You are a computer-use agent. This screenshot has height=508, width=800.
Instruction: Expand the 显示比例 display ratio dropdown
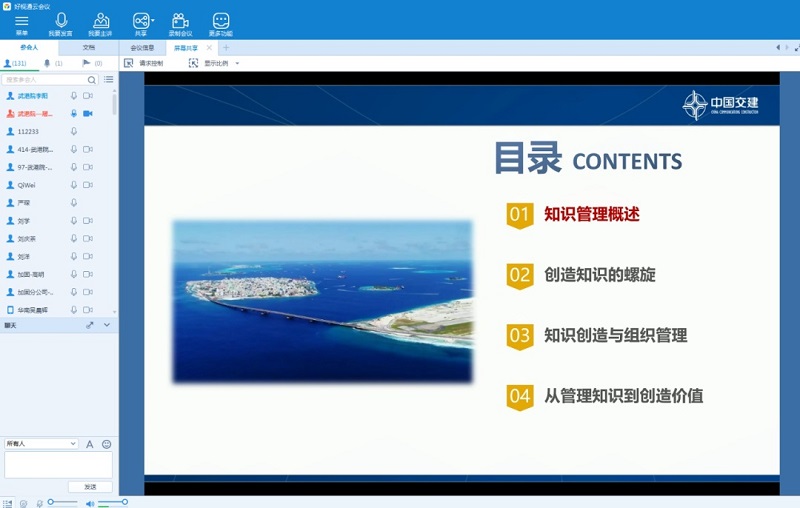point(237,63)
